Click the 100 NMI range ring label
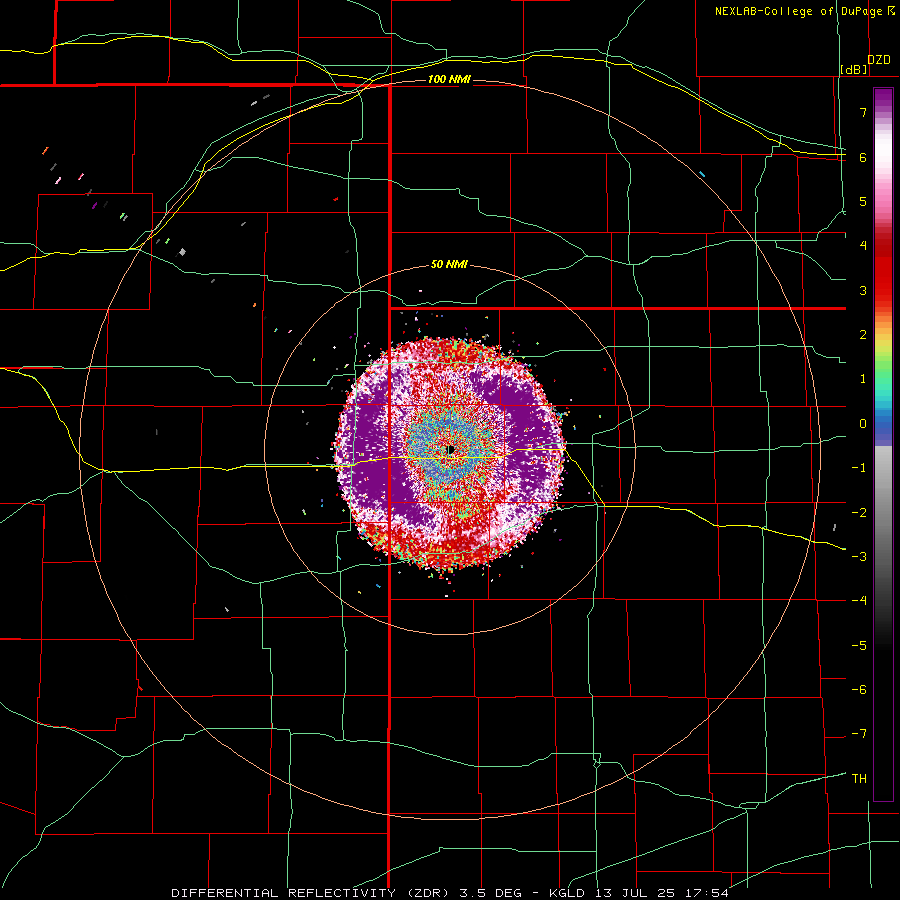Viewport: 900px width, 900px height. pos(449,79)
